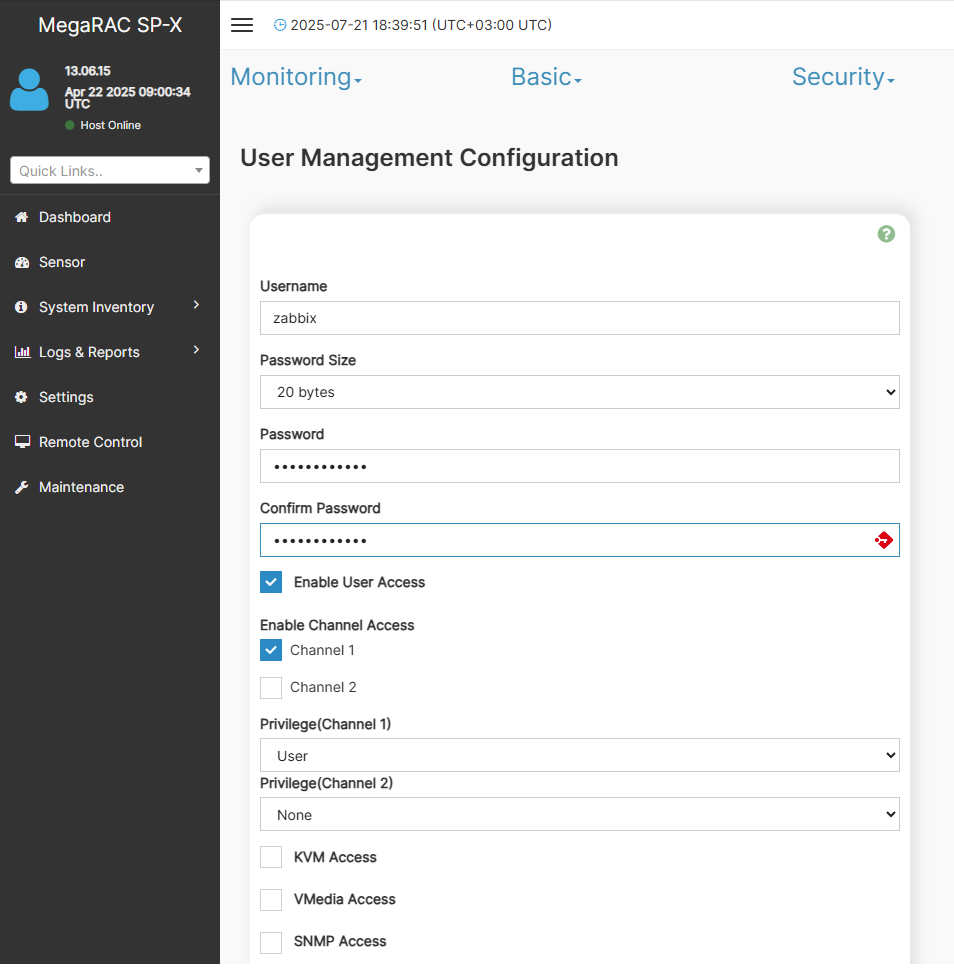
Task: Click the Enable Channel Access label
Action: coord(337,625)
